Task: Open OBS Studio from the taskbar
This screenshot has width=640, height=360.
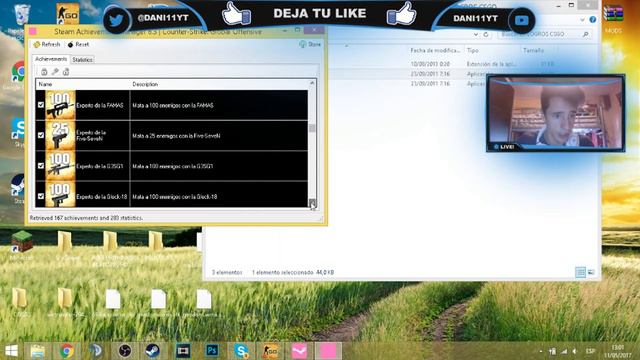Action: coord(125,351)
